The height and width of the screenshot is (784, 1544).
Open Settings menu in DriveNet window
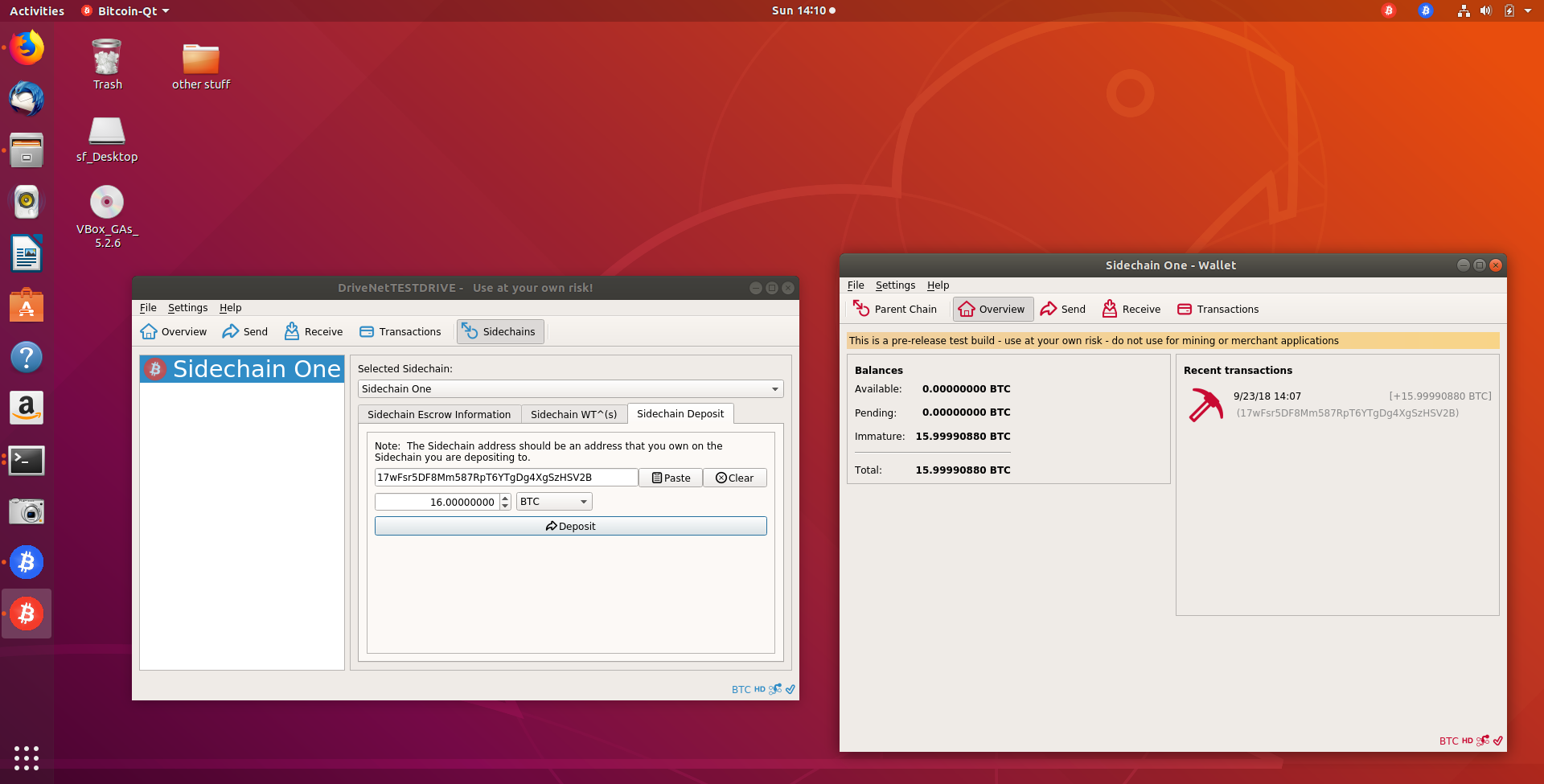[187, 308]
